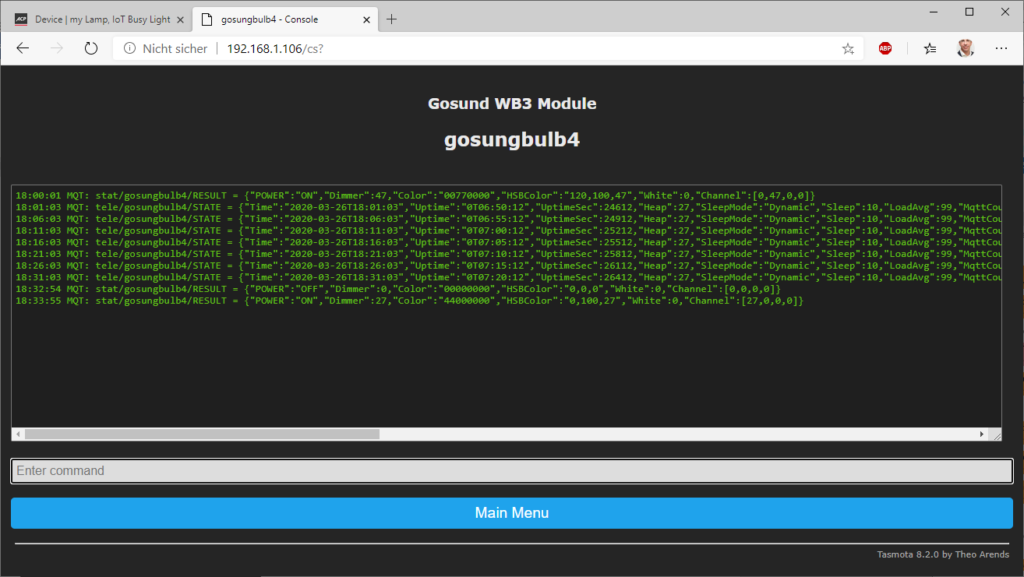Close the browser window

(1006, 12)
